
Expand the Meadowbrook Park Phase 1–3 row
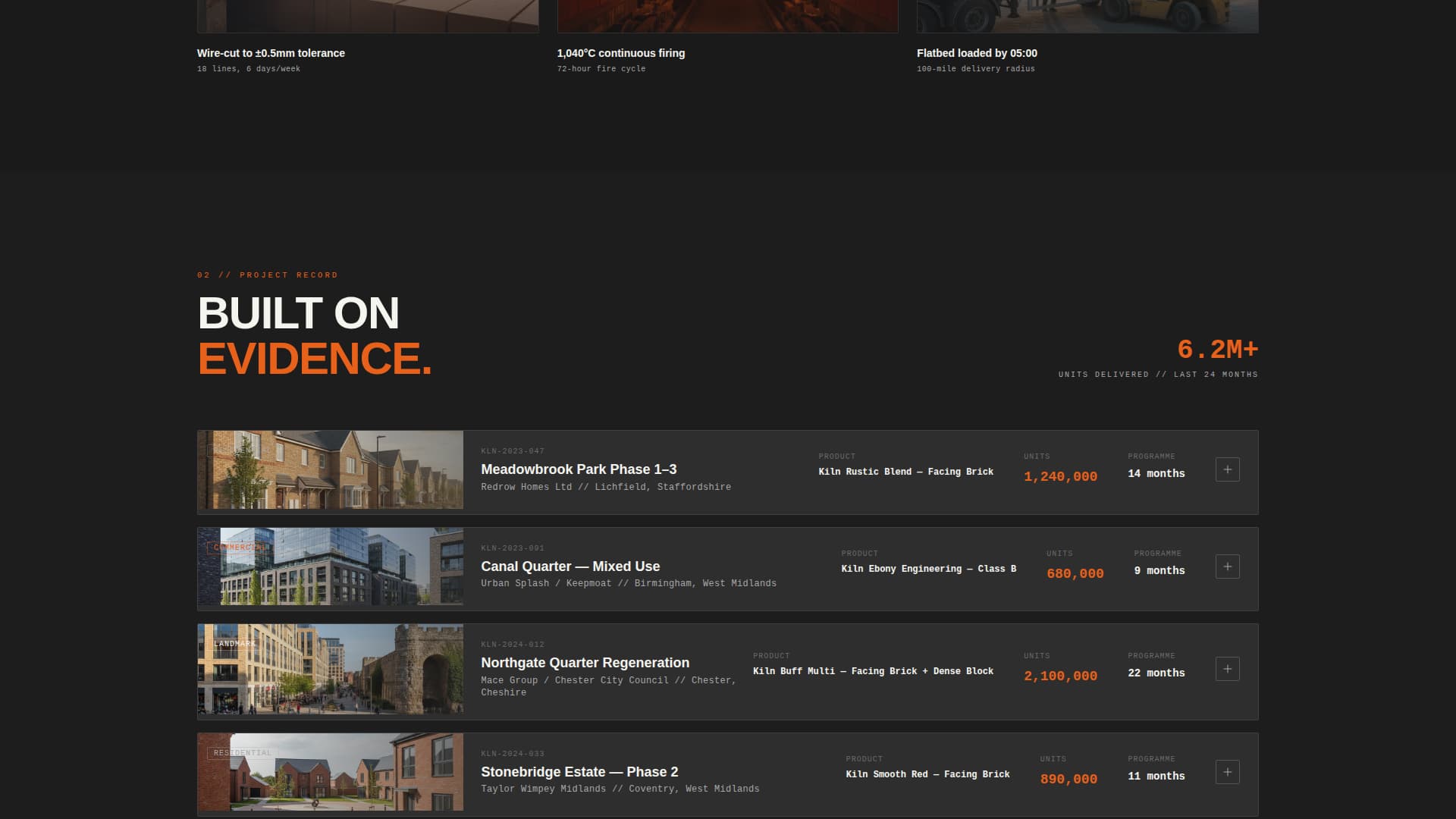1227,469
